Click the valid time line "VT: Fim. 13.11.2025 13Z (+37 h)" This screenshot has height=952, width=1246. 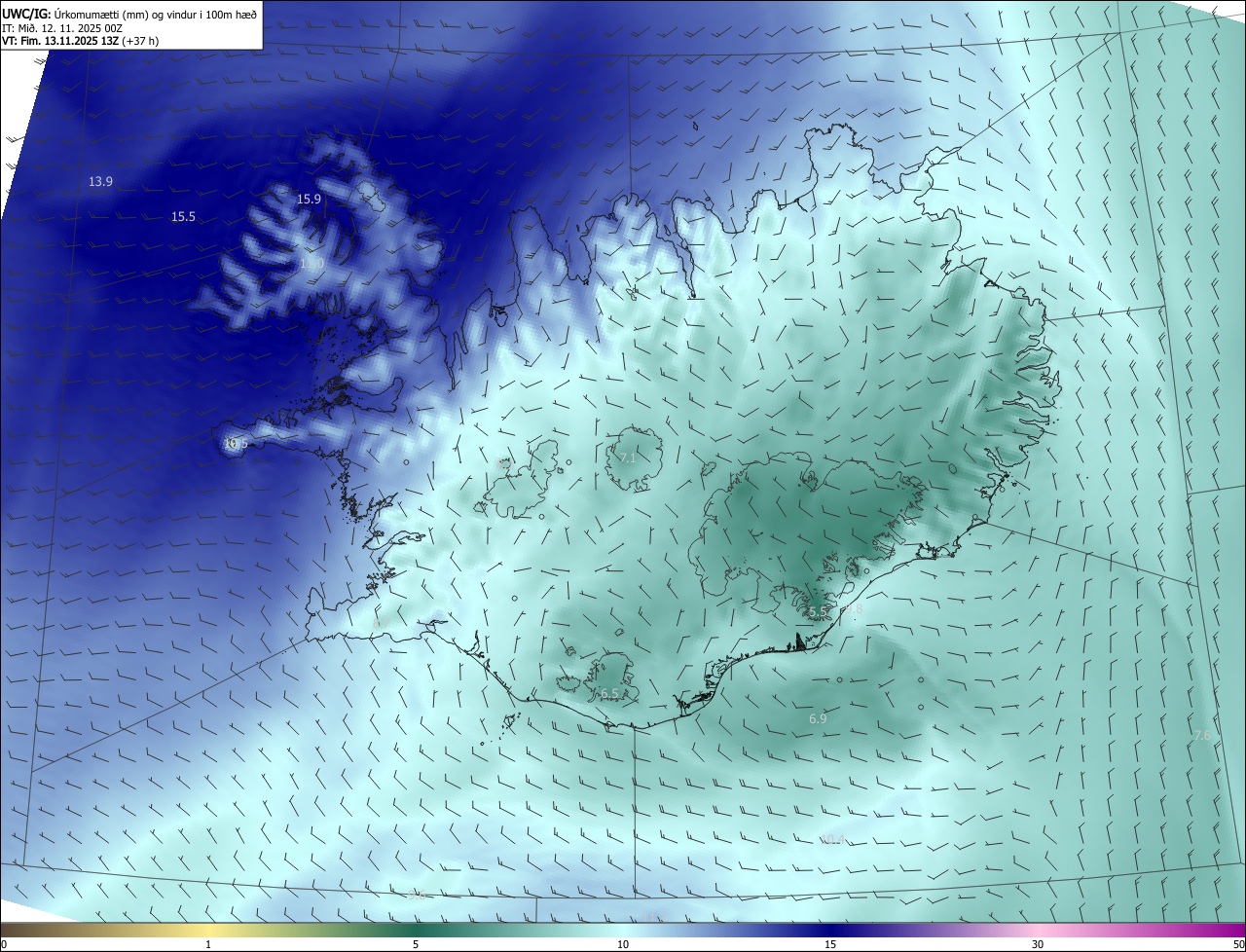(81, 41)
